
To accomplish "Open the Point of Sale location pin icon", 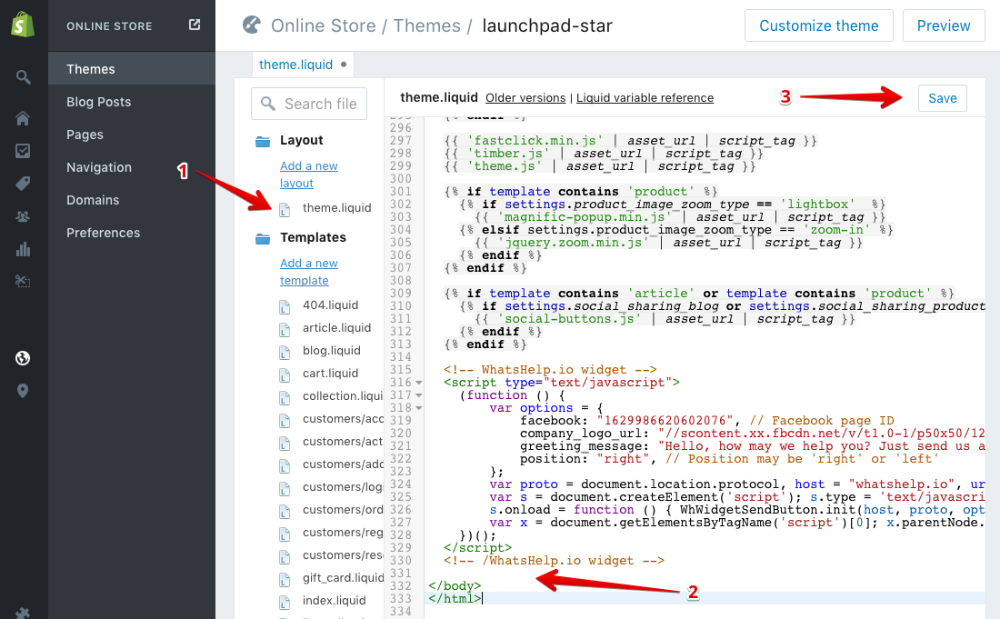I will (x=23, y=391).
